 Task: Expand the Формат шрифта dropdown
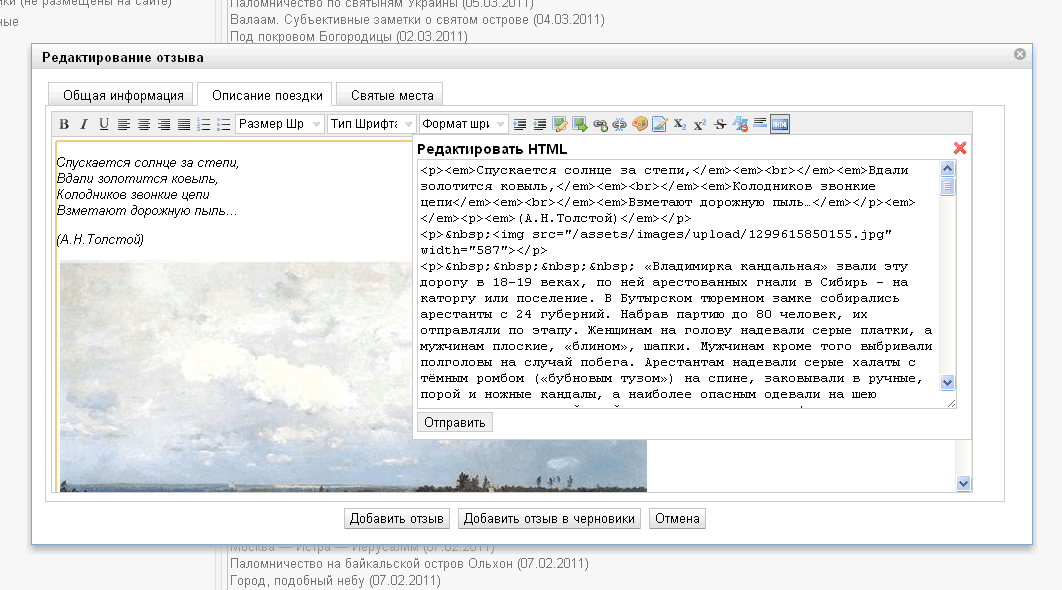click(464, 125)
